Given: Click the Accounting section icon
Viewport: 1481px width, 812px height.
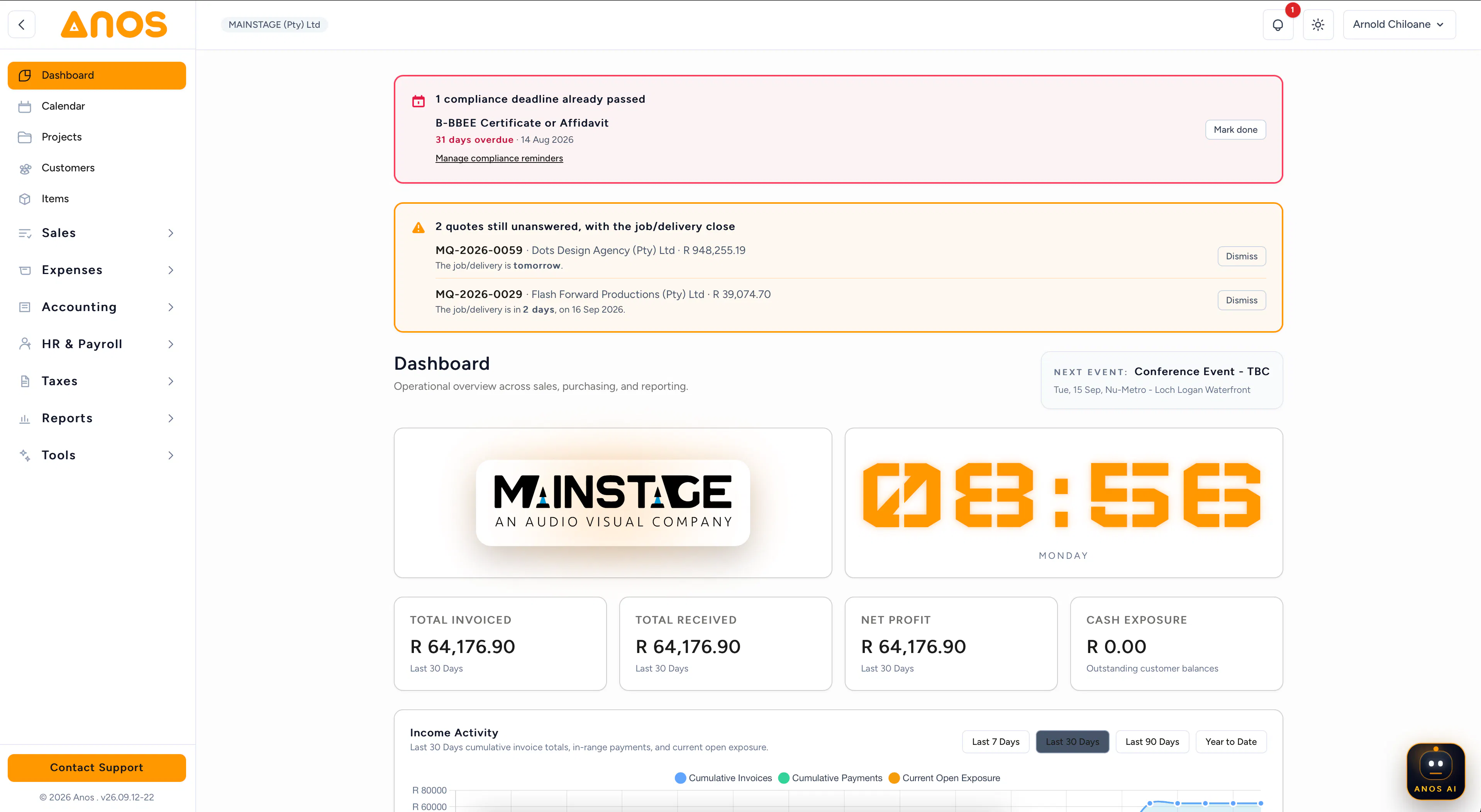Looking at the screenshot, I should pos(25,308).
